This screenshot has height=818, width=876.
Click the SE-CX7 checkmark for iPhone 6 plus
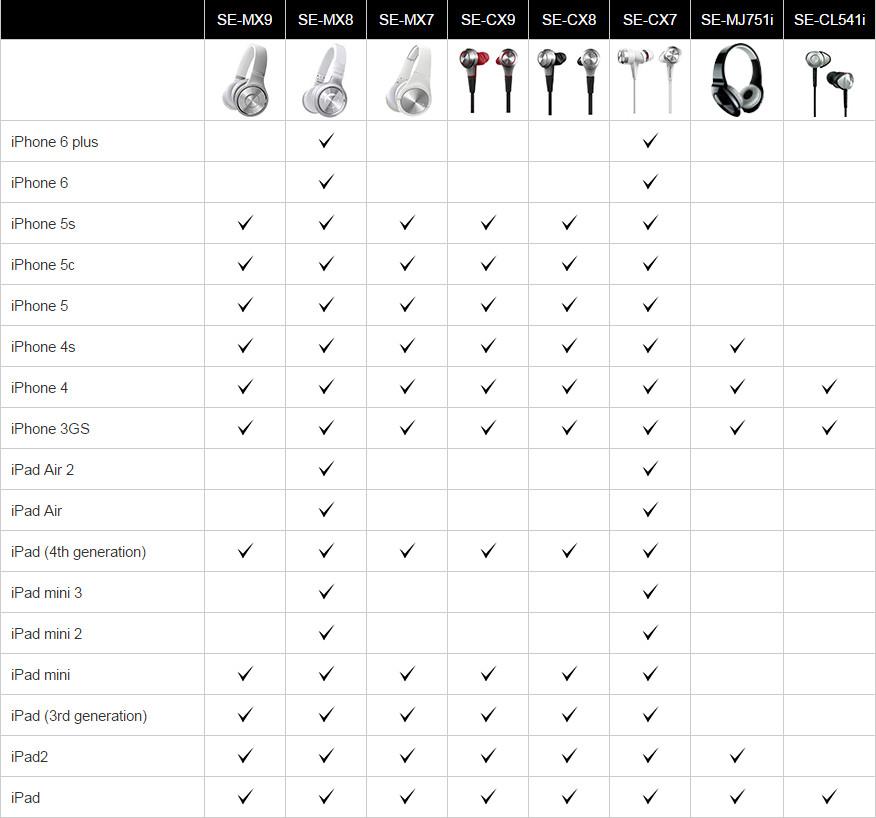pyautogui.click(x=650, y=141)
